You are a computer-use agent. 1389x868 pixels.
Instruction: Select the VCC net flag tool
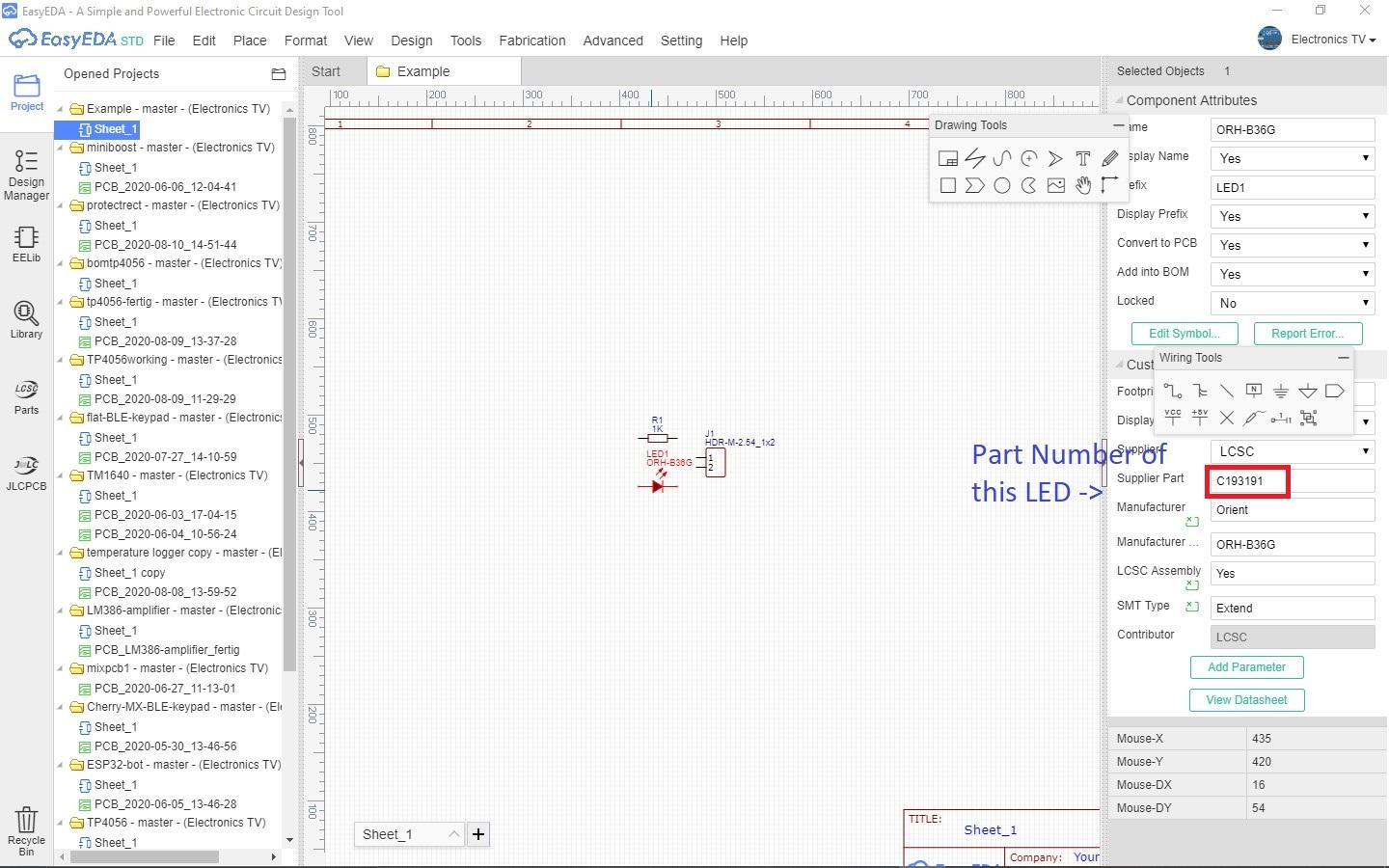(1172, 419)
